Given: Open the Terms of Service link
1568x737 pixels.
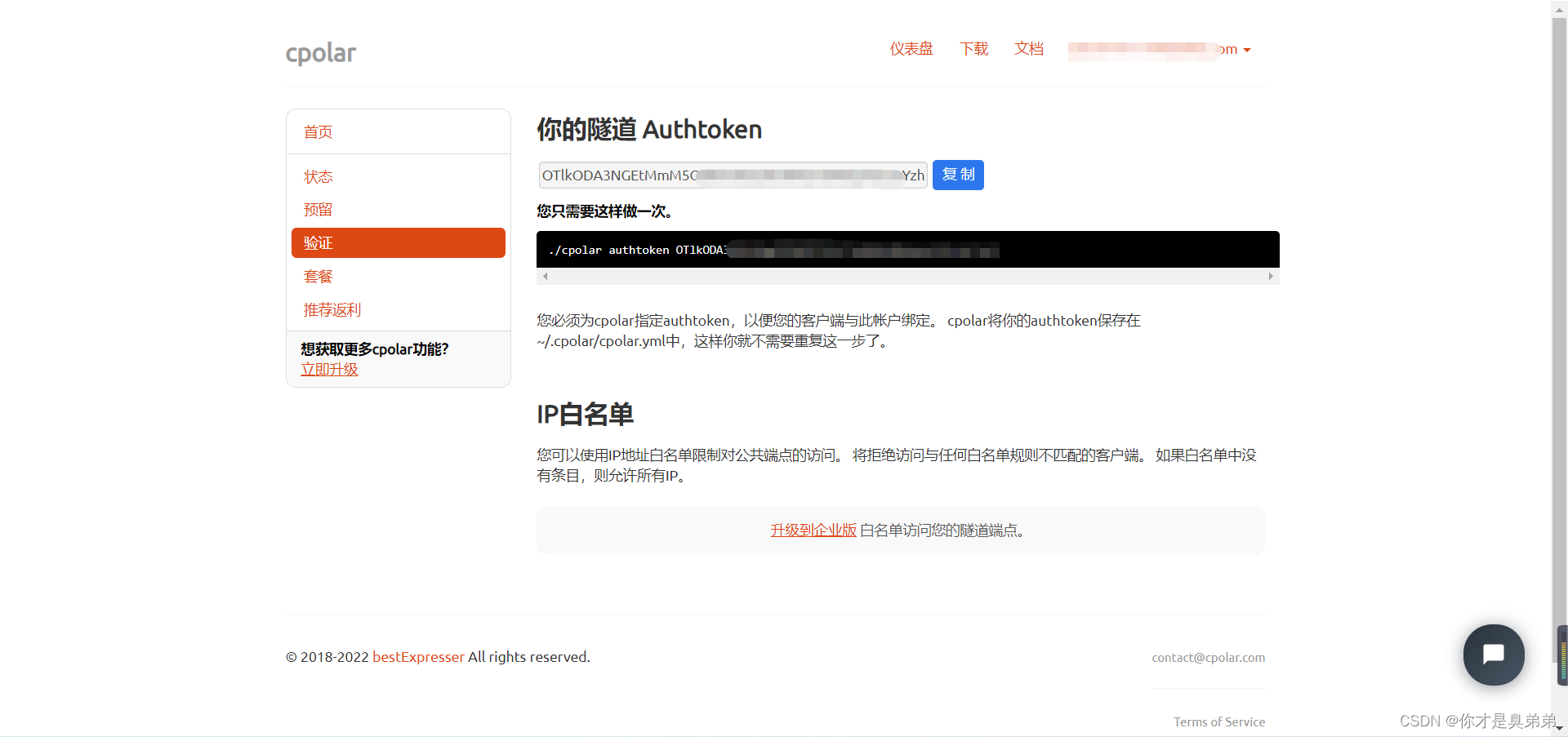Looking at the screenshot, I should [1219, 722].
